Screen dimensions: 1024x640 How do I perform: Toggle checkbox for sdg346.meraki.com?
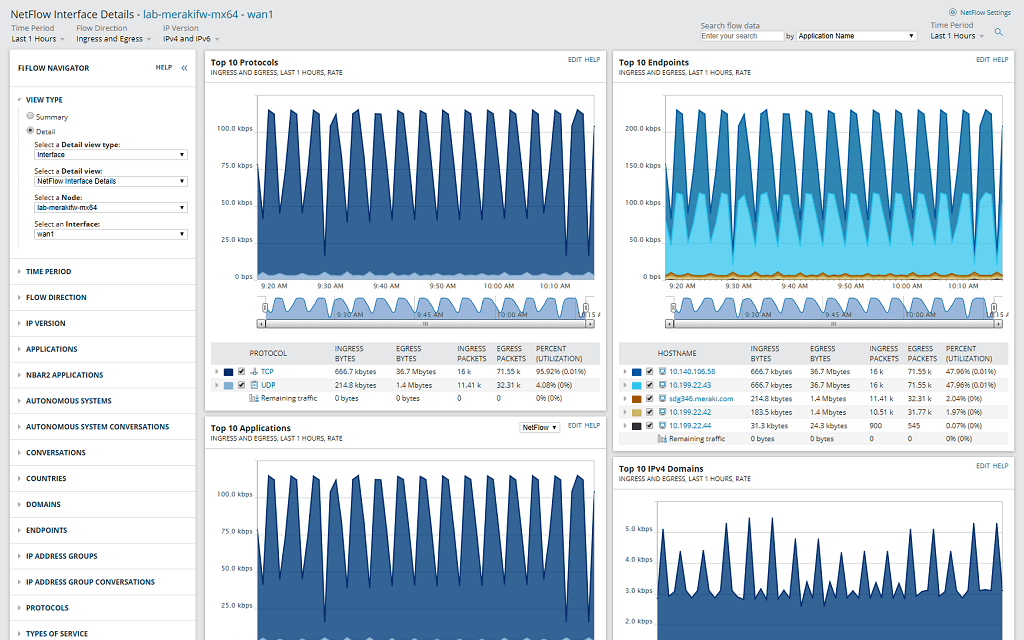[649, 398]
